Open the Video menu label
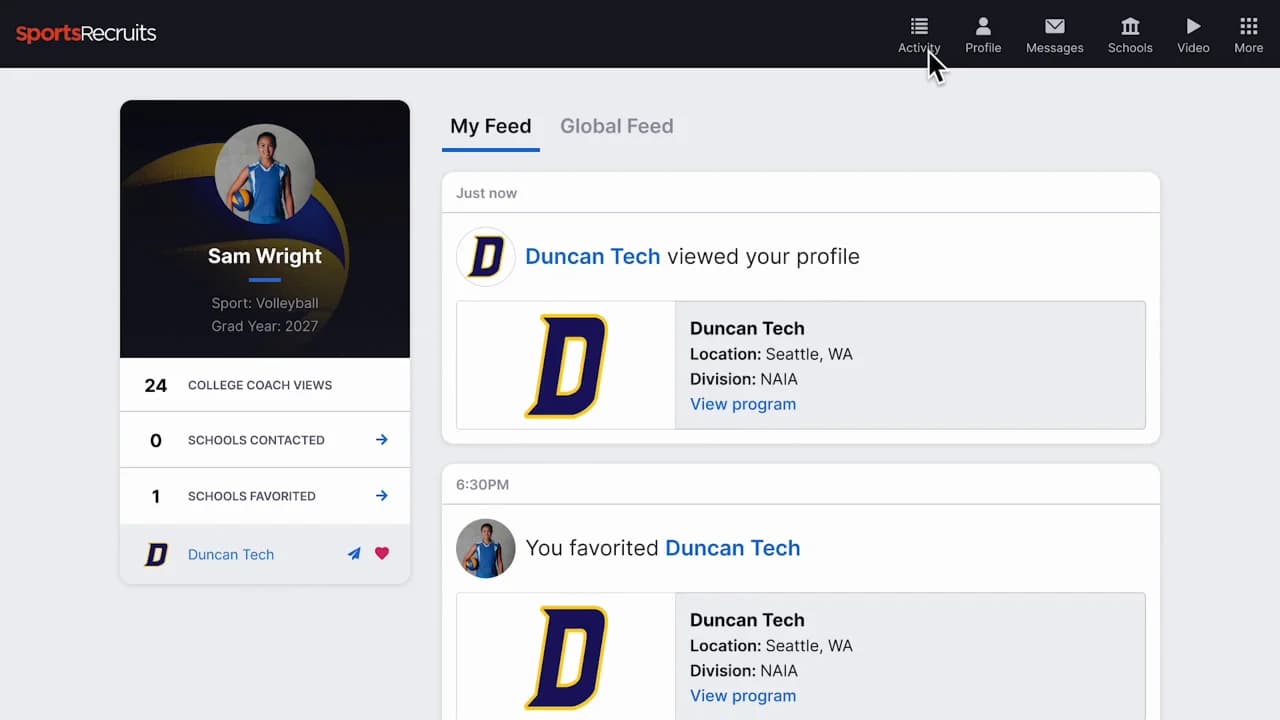Viewport: 1280px width, 720px height. 1193,48
